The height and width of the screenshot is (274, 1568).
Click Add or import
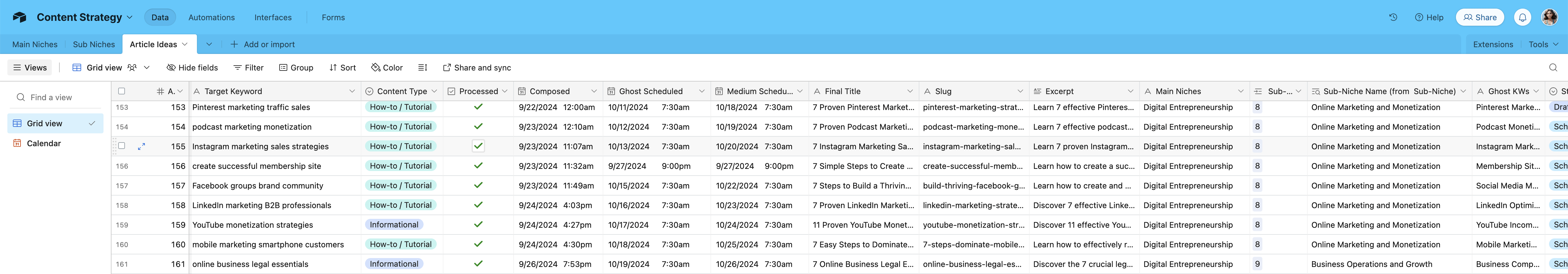[262, 44]
